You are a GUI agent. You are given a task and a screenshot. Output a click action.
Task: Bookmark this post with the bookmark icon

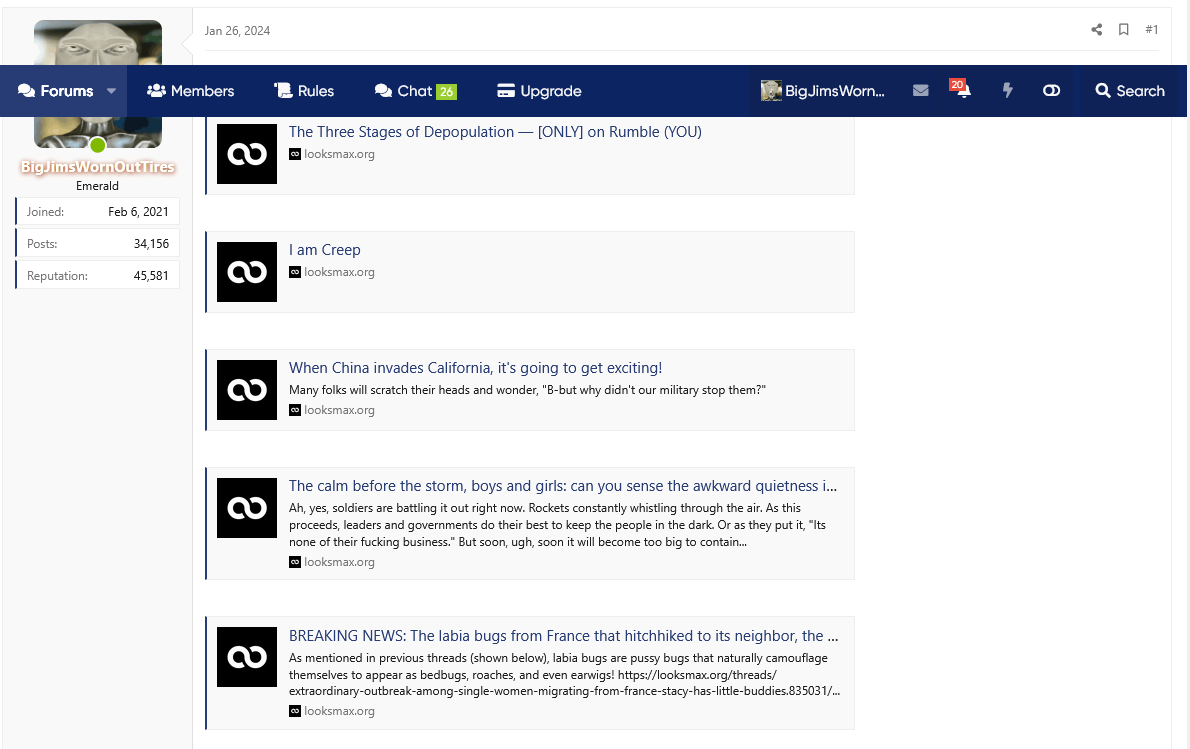coord(1124,30)
